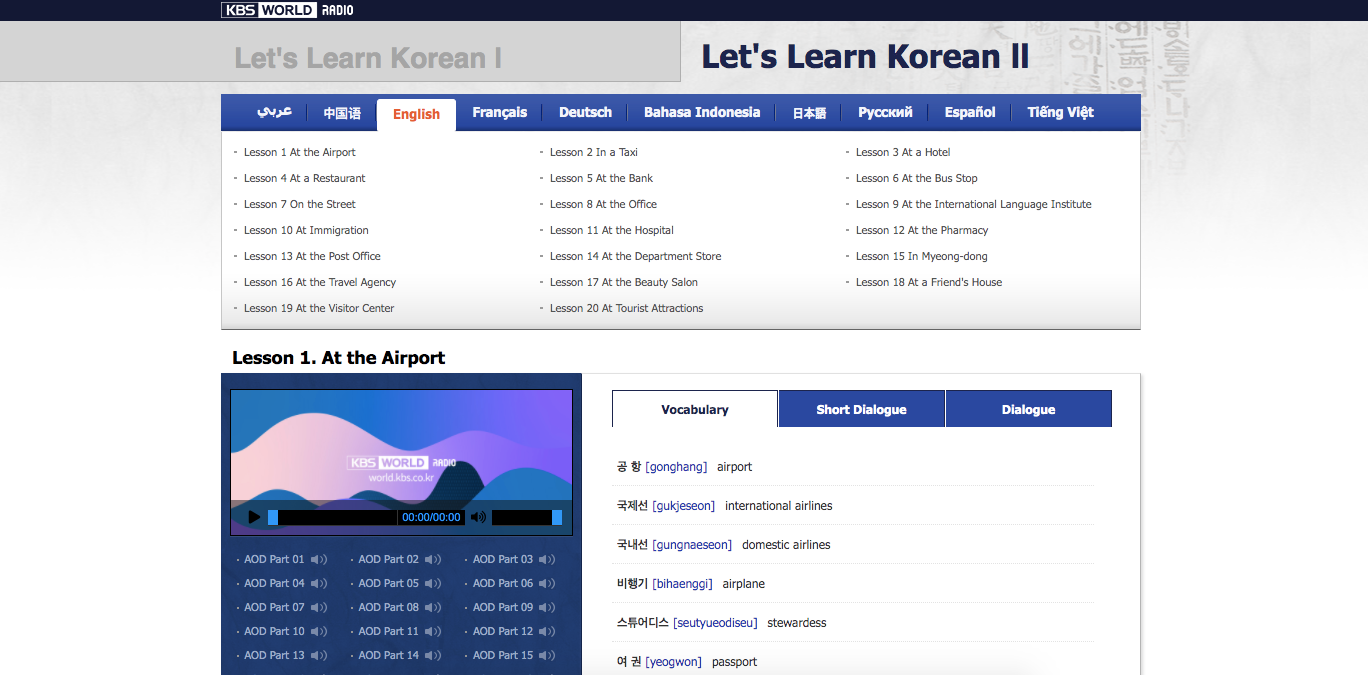This screenshot has height=675, width=1368.
Task: Select the English language tab
Action: click(416, 113)
